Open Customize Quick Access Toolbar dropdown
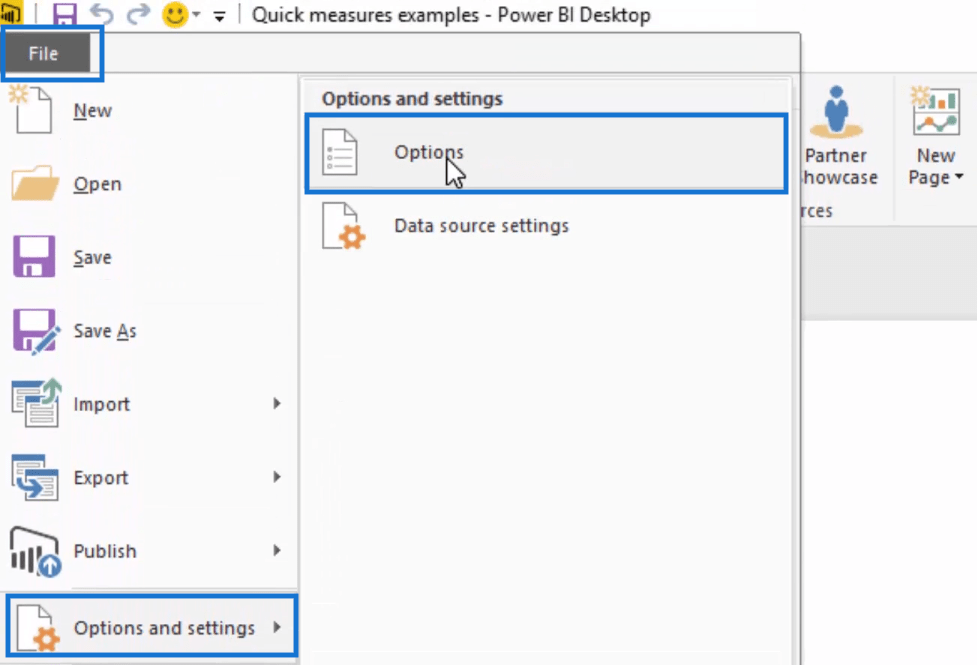This screenshot has height=665, width=977. [219, 16]
